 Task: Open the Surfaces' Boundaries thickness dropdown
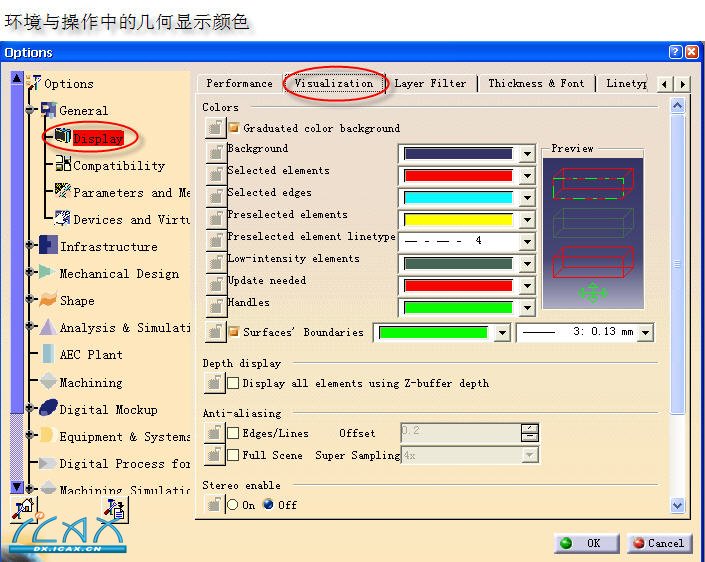[x=646, y=333]
